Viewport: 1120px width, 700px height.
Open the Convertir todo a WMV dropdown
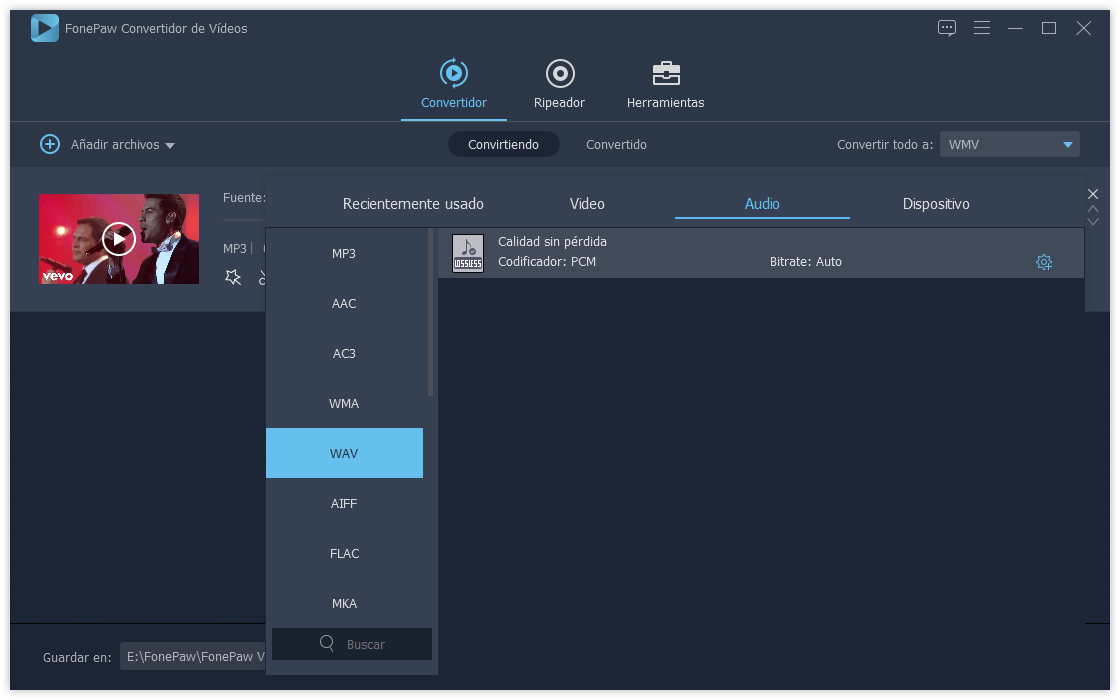click(1009, 144)
